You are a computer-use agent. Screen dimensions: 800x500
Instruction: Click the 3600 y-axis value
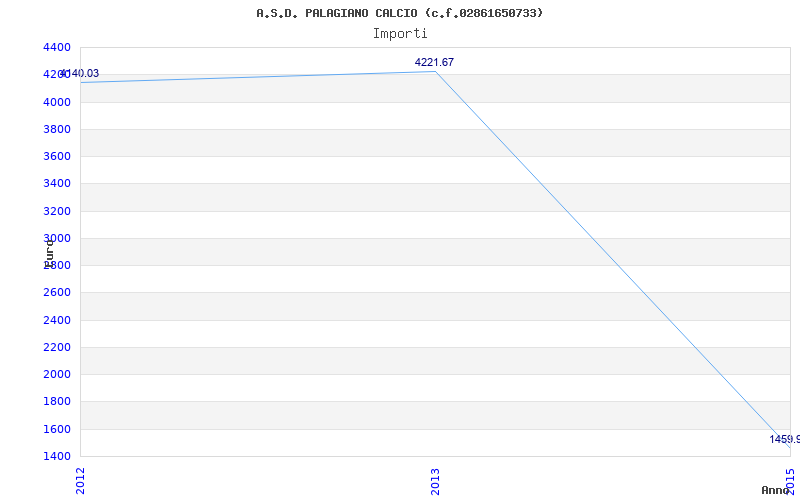(57, 156)
